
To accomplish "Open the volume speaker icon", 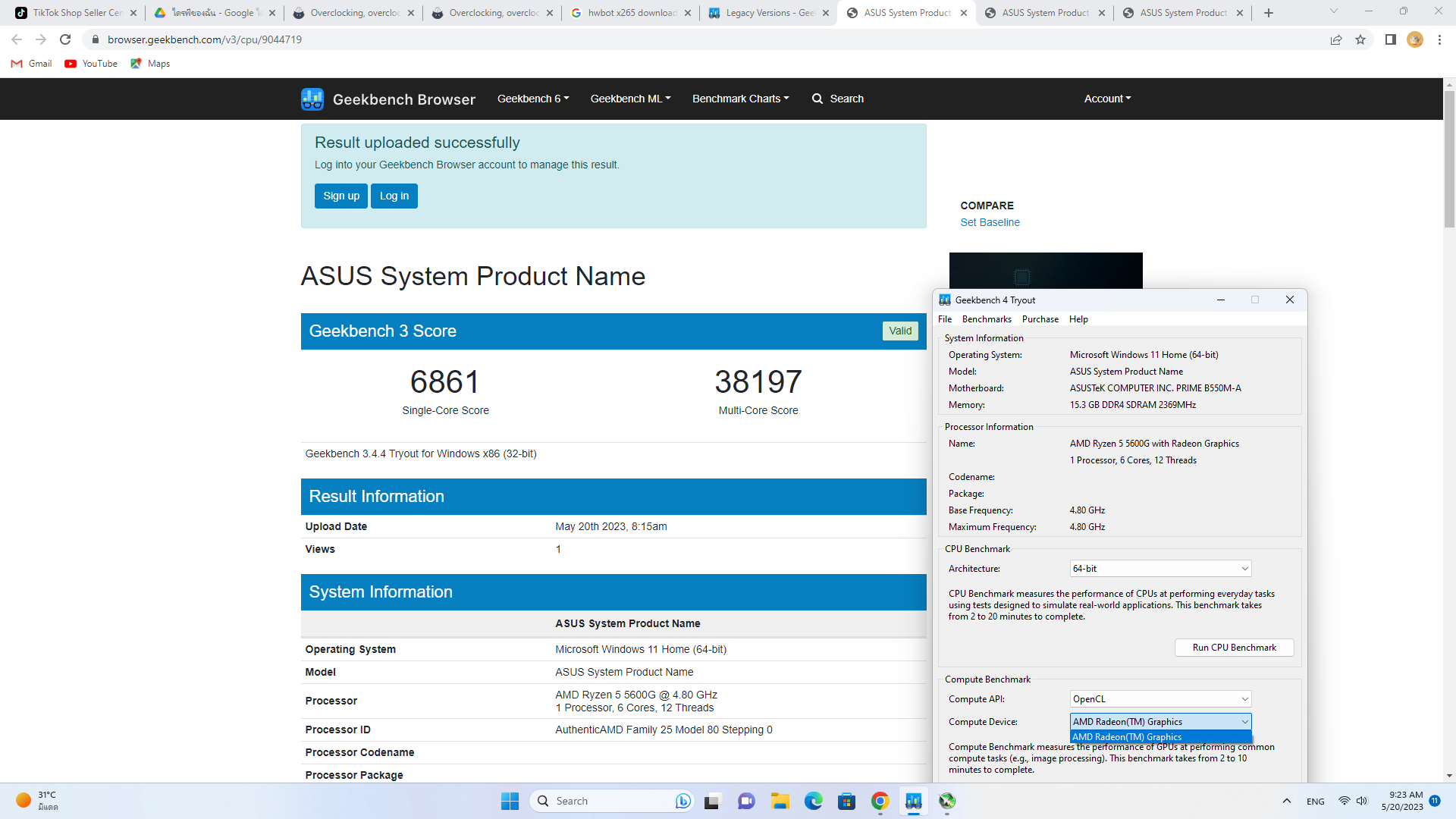I will (1362, 801).
